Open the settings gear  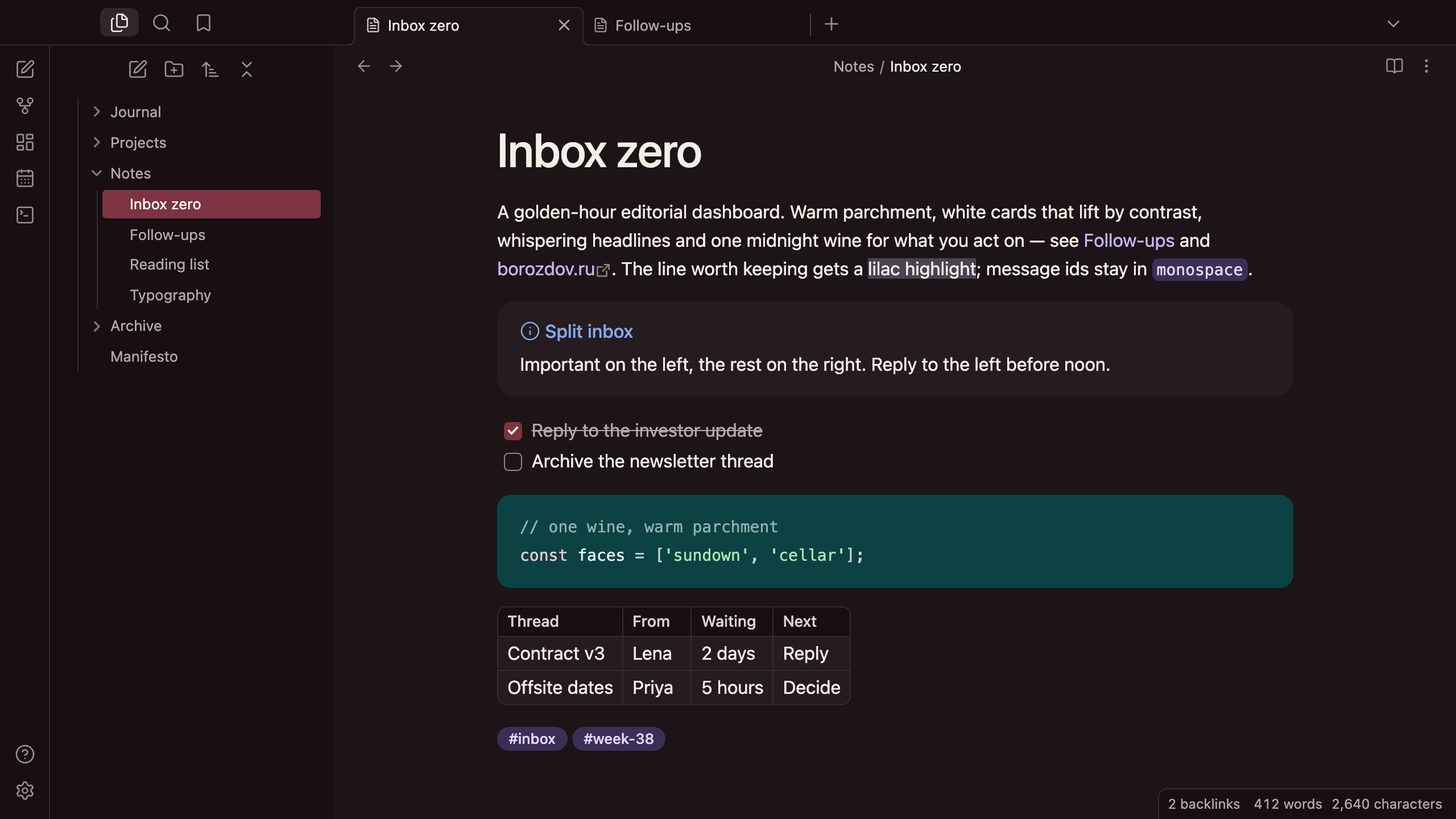(25, 791)
